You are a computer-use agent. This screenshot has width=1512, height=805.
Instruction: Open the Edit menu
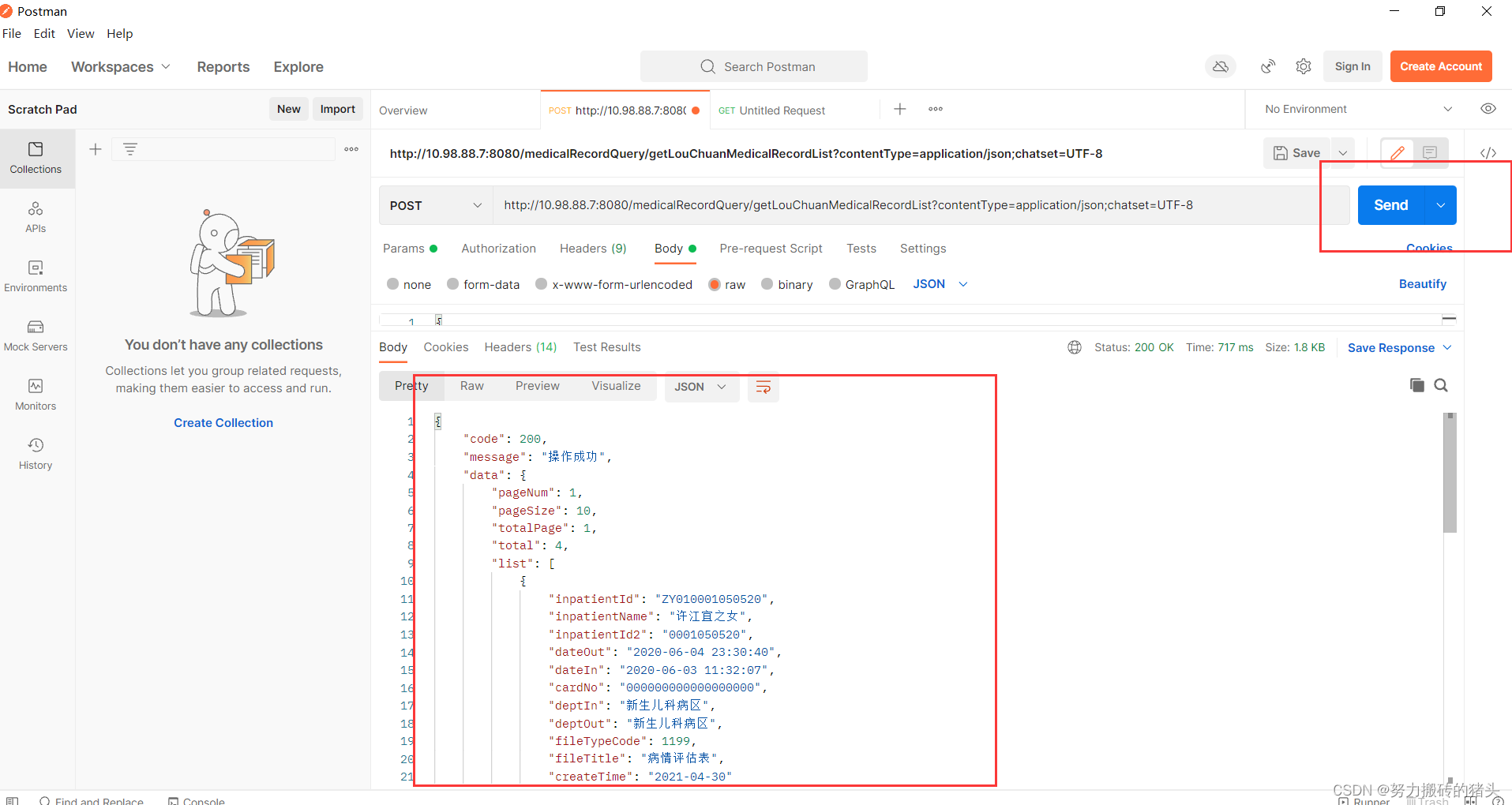[44, 33]
